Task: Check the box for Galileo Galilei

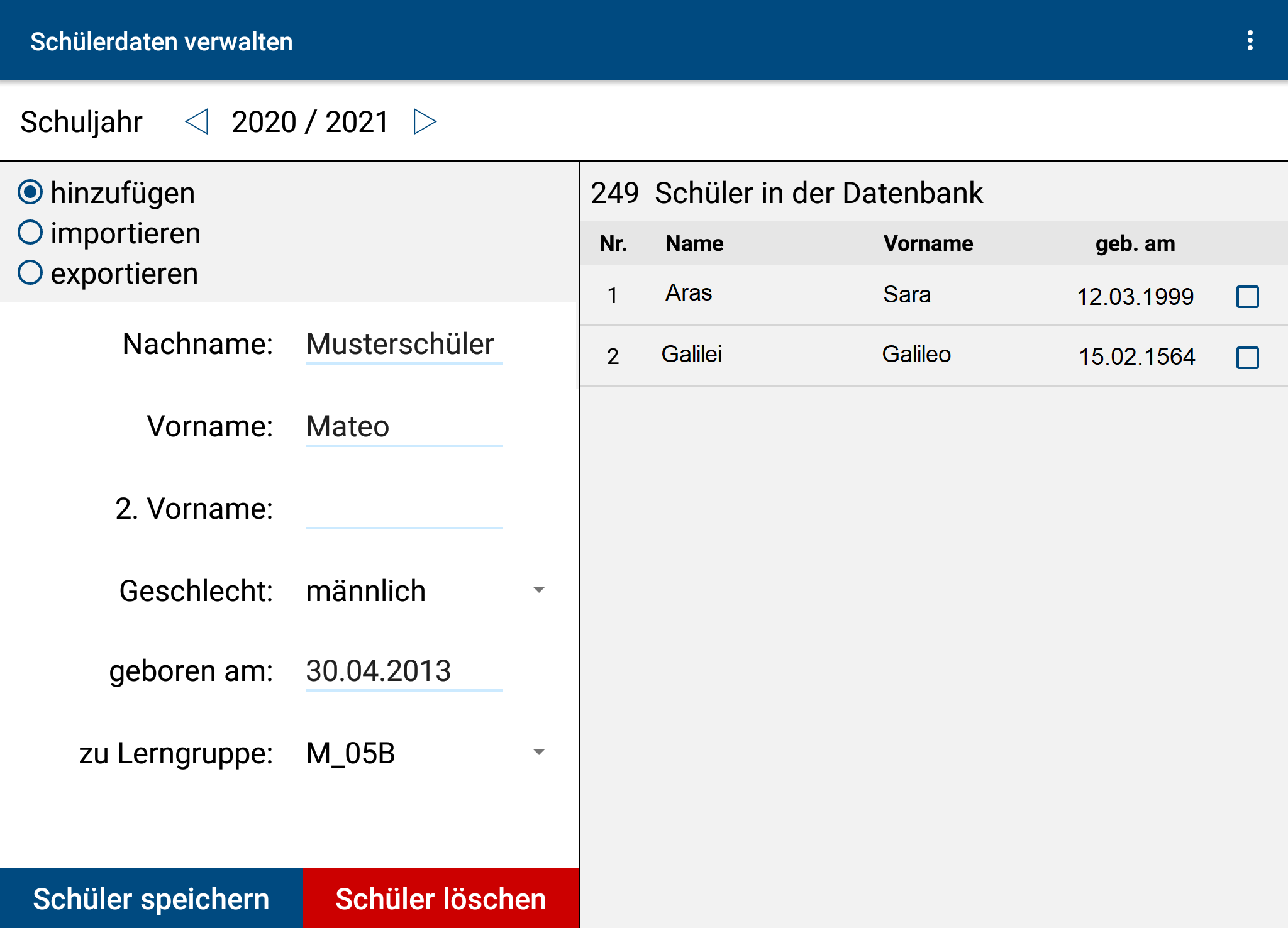Action: [x=1247, y=358]
